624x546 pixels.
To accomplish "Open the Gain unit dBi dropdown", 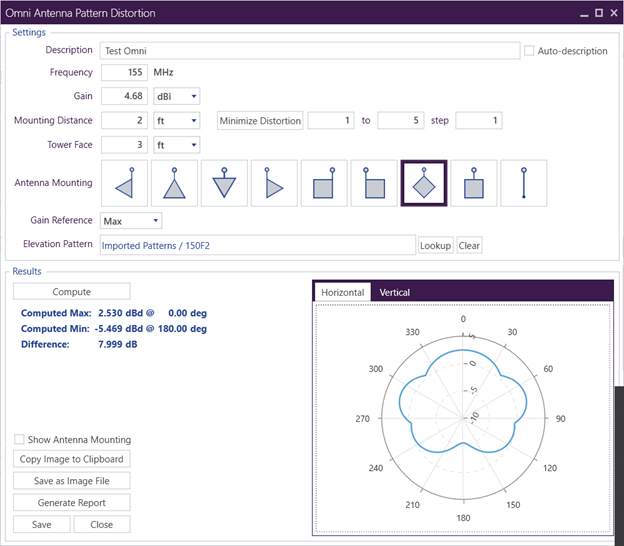I will tap(176, 97).
